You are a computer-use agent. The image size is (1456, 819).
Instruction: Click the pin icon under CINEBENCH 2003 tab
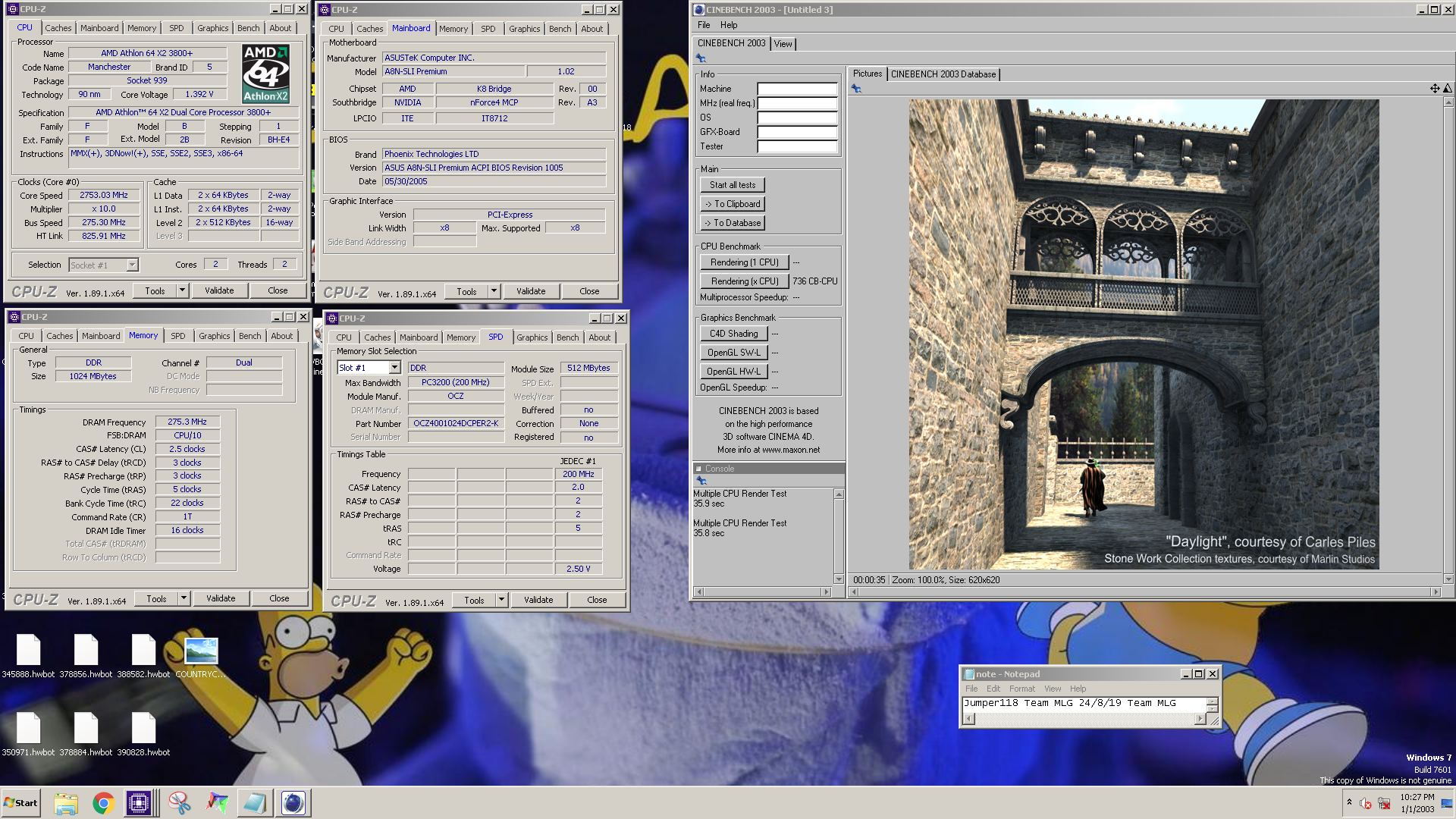701,58
